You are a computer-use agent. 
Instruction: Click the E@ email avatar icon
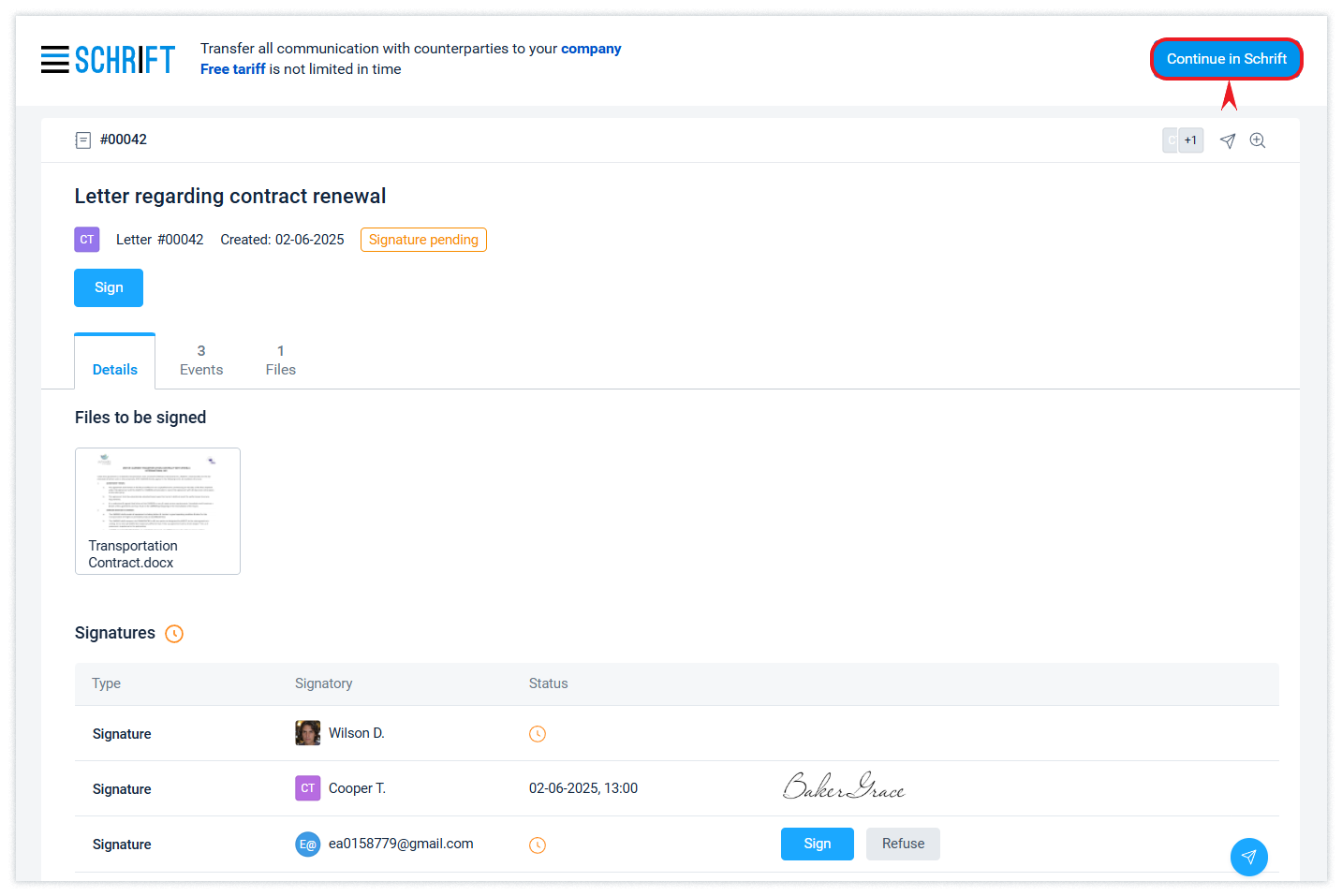tap(307, 845)
